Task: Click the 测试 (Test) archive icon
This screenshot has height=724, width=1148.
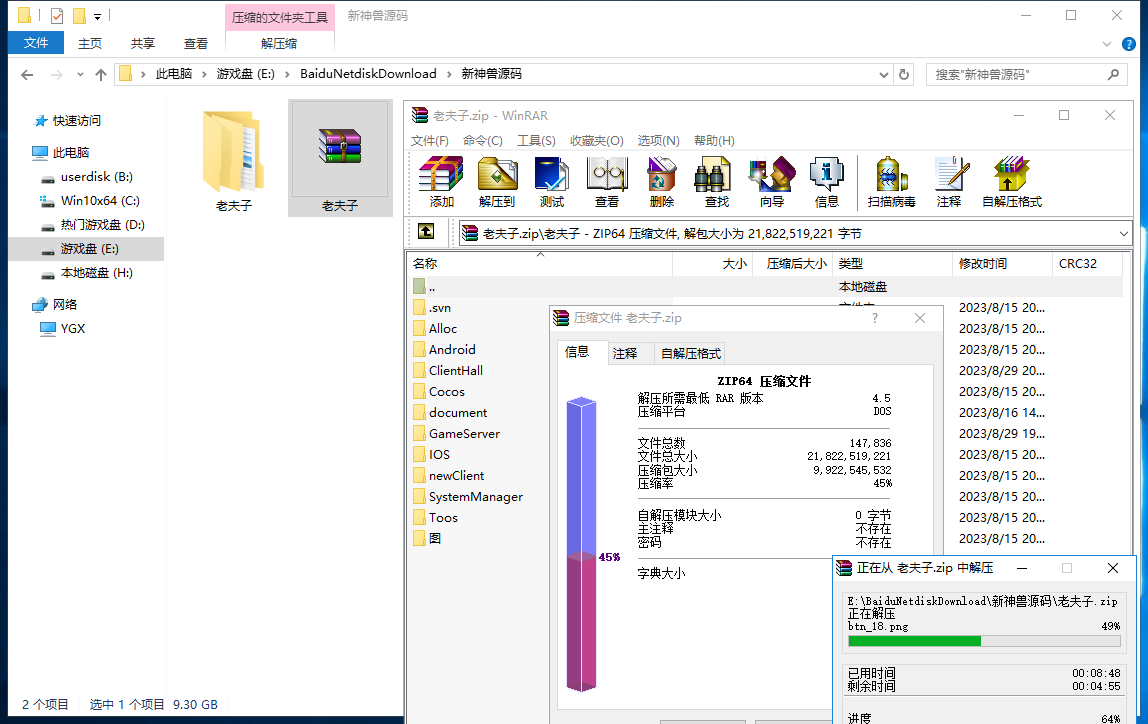Action: [553, 180]
